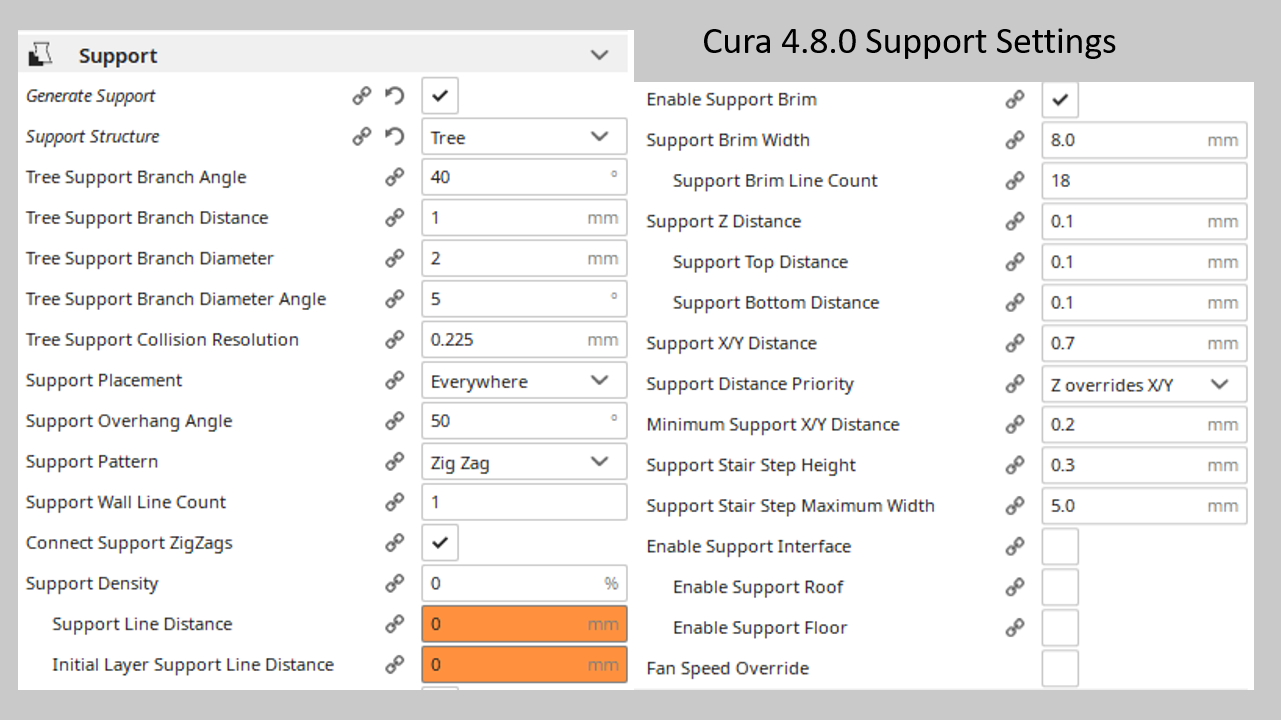Click link icon for Tree Support Branch Angle
Image resolution: width=1281 pixels, height=720 pixels.
point(395,177)
